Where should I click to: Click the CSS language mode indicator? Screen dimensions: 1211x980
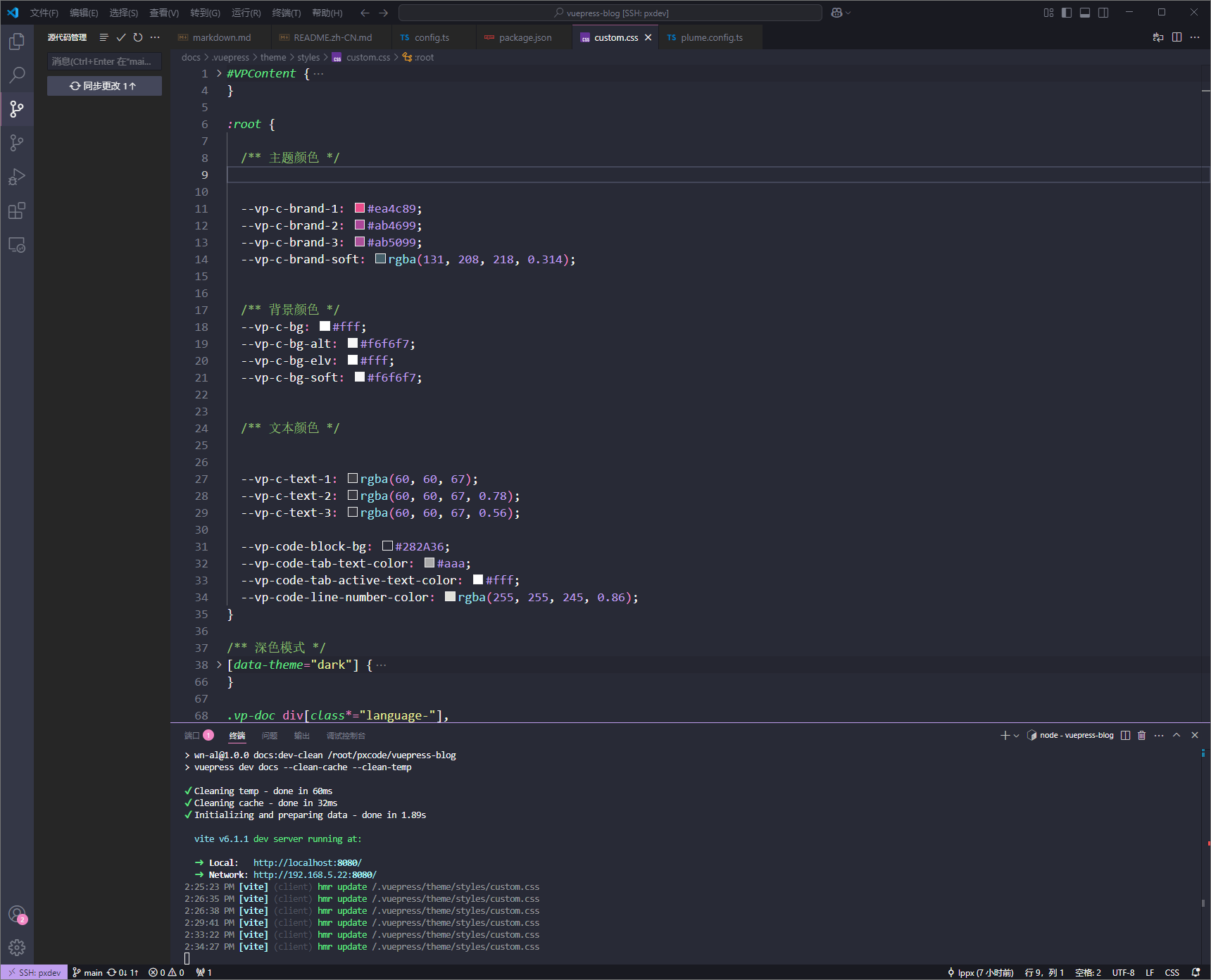tap(1172, 972)
